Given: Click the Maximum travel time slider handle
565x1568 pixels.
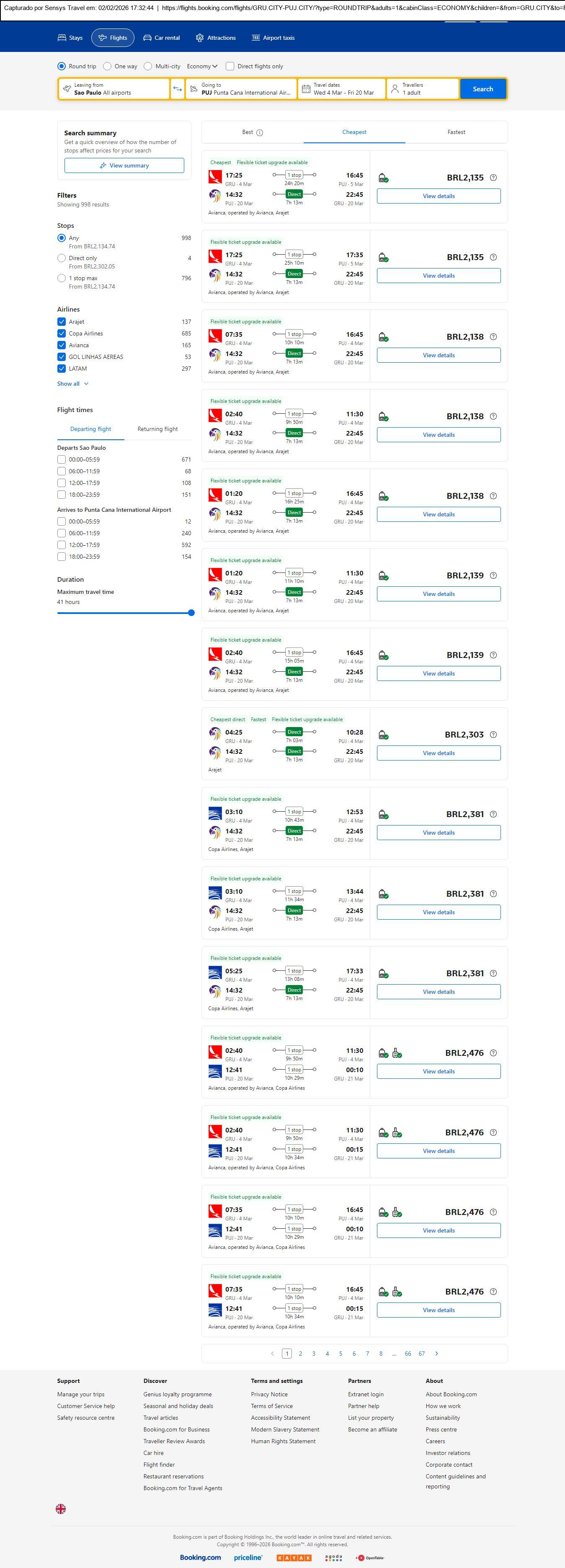Looking at the screenshot, I should (x=191, y=613).
